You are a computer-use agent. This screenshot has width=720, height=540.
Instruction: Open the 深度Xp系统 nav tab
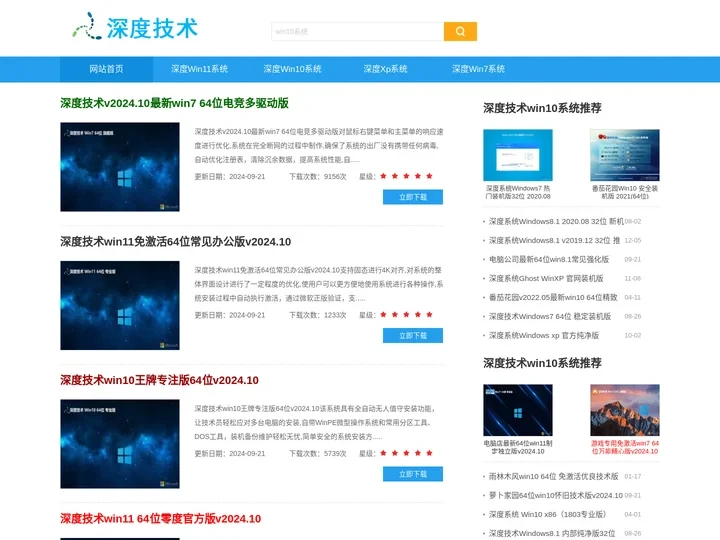[x=385, y=69]
